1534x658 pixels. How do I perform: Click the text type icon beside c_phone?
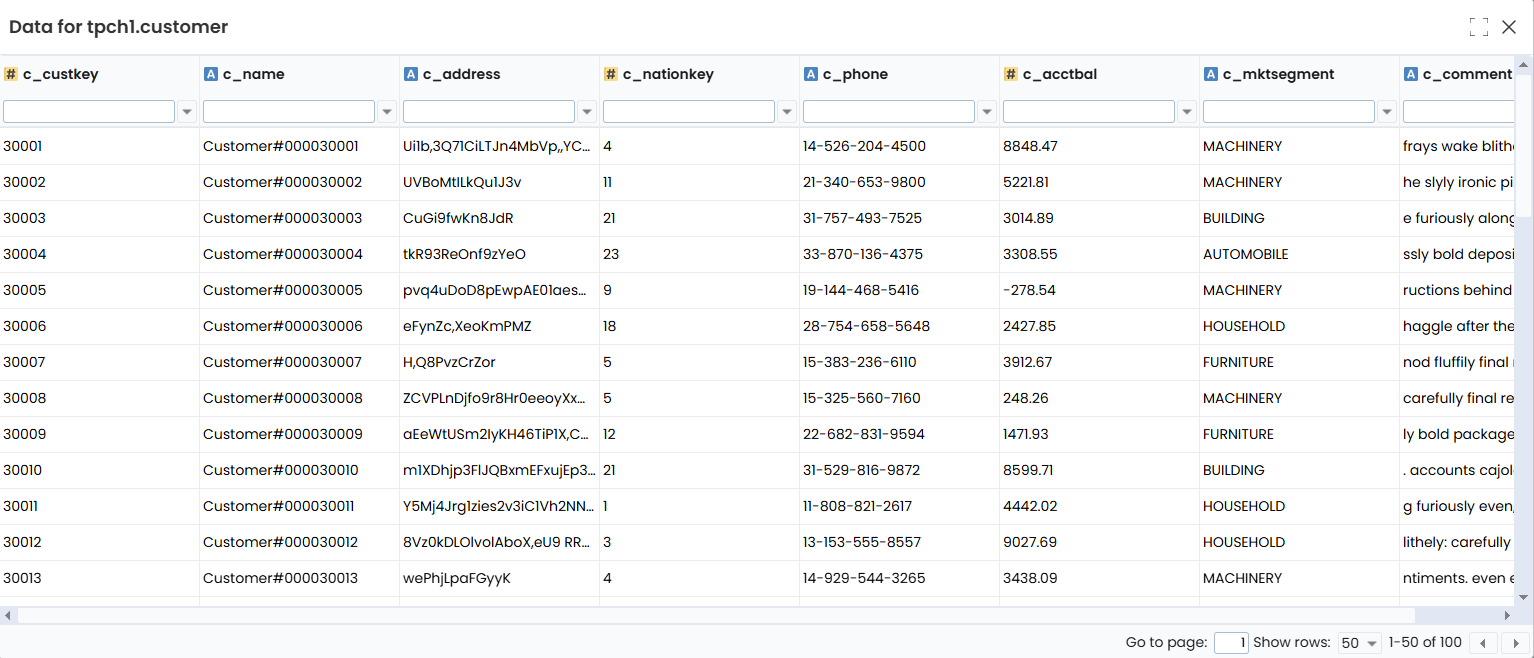(x=811, y=74)
